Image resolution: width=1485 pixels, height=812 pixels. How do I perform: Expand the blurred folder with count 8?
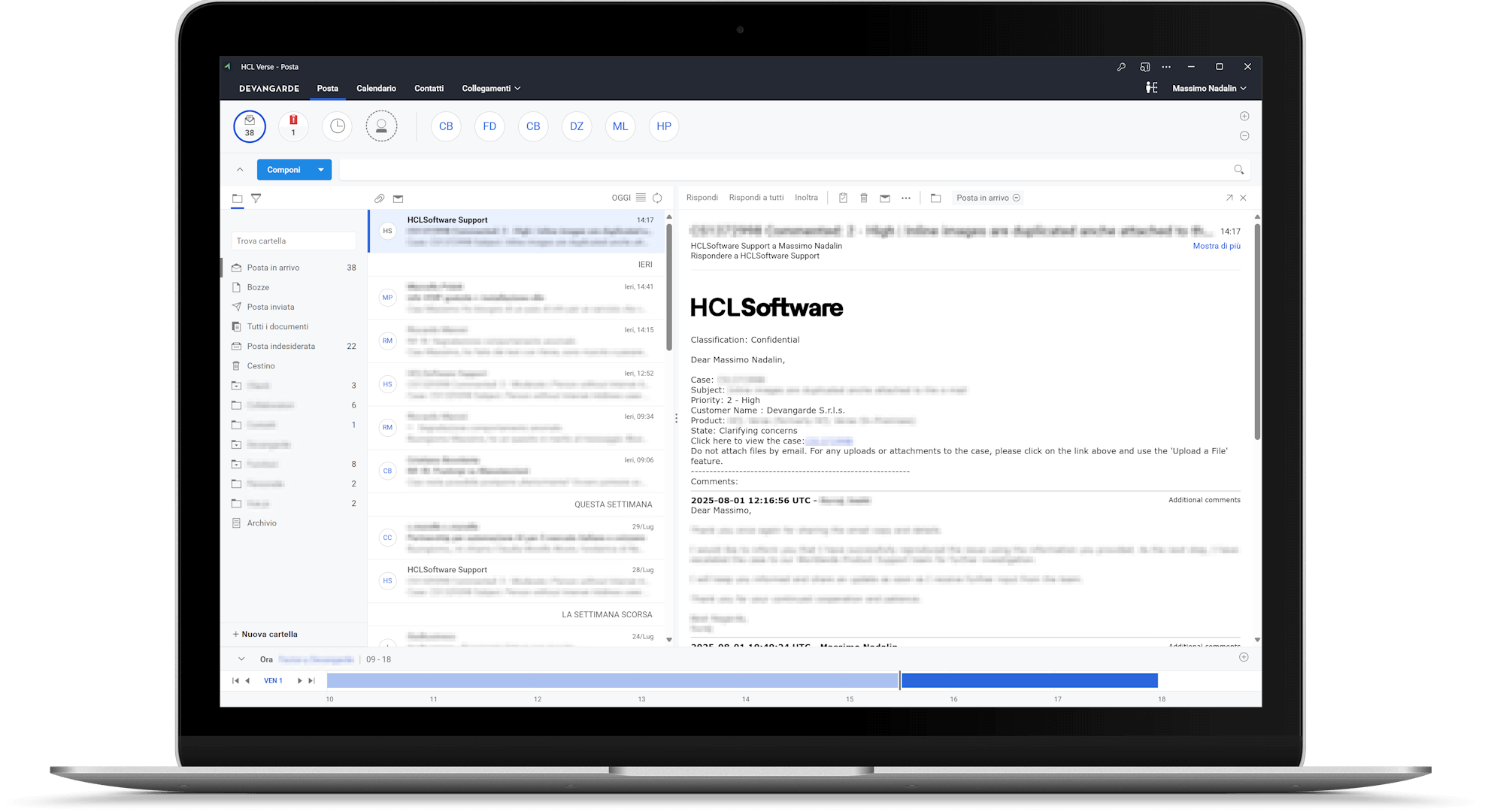(237, 464)
